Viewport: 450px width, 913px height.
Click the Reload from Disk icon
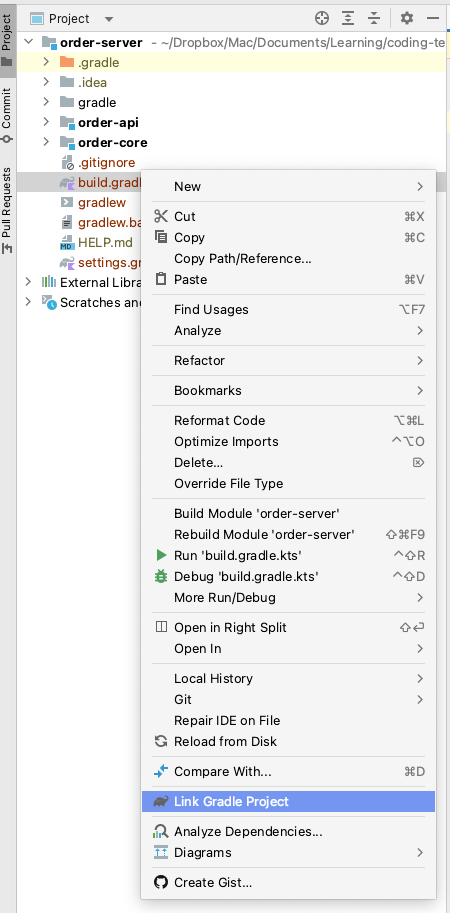pos(161,741)
